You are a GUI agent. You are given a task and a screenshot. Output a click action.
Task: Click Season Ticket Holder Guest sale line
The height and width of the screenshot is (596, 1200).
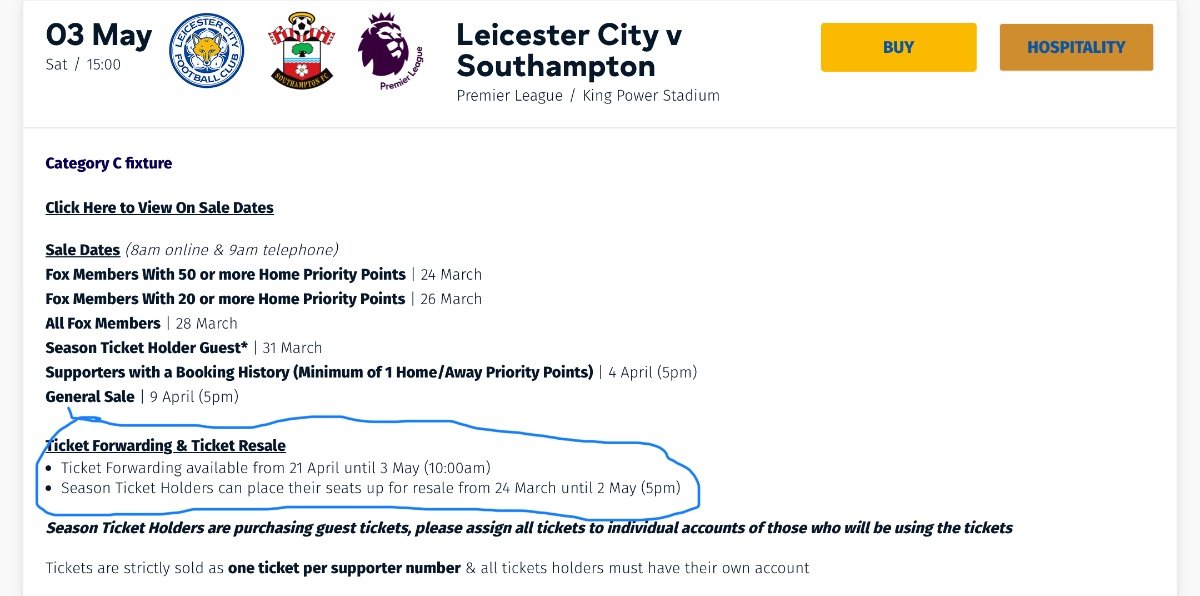(183, 348)
